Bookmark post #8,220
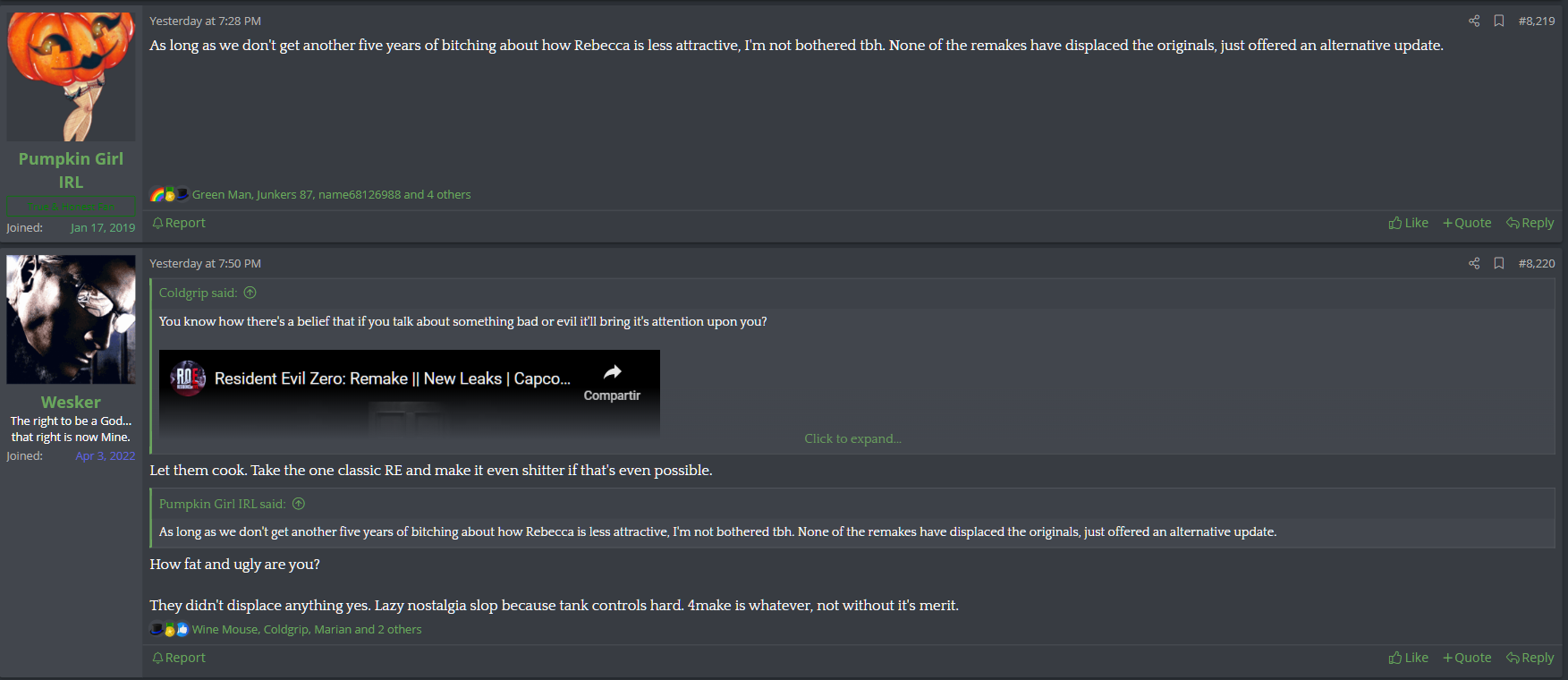 1499,263
